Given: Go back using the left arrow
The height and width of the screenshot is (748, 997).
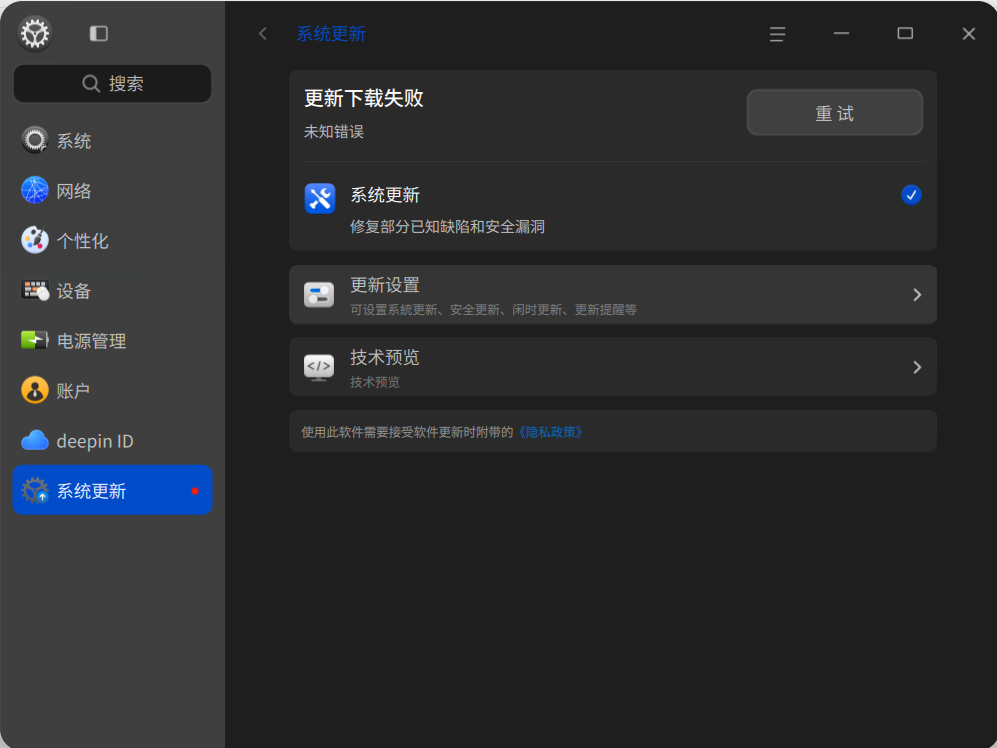Looking at the screenshot, I should [263, 33].
